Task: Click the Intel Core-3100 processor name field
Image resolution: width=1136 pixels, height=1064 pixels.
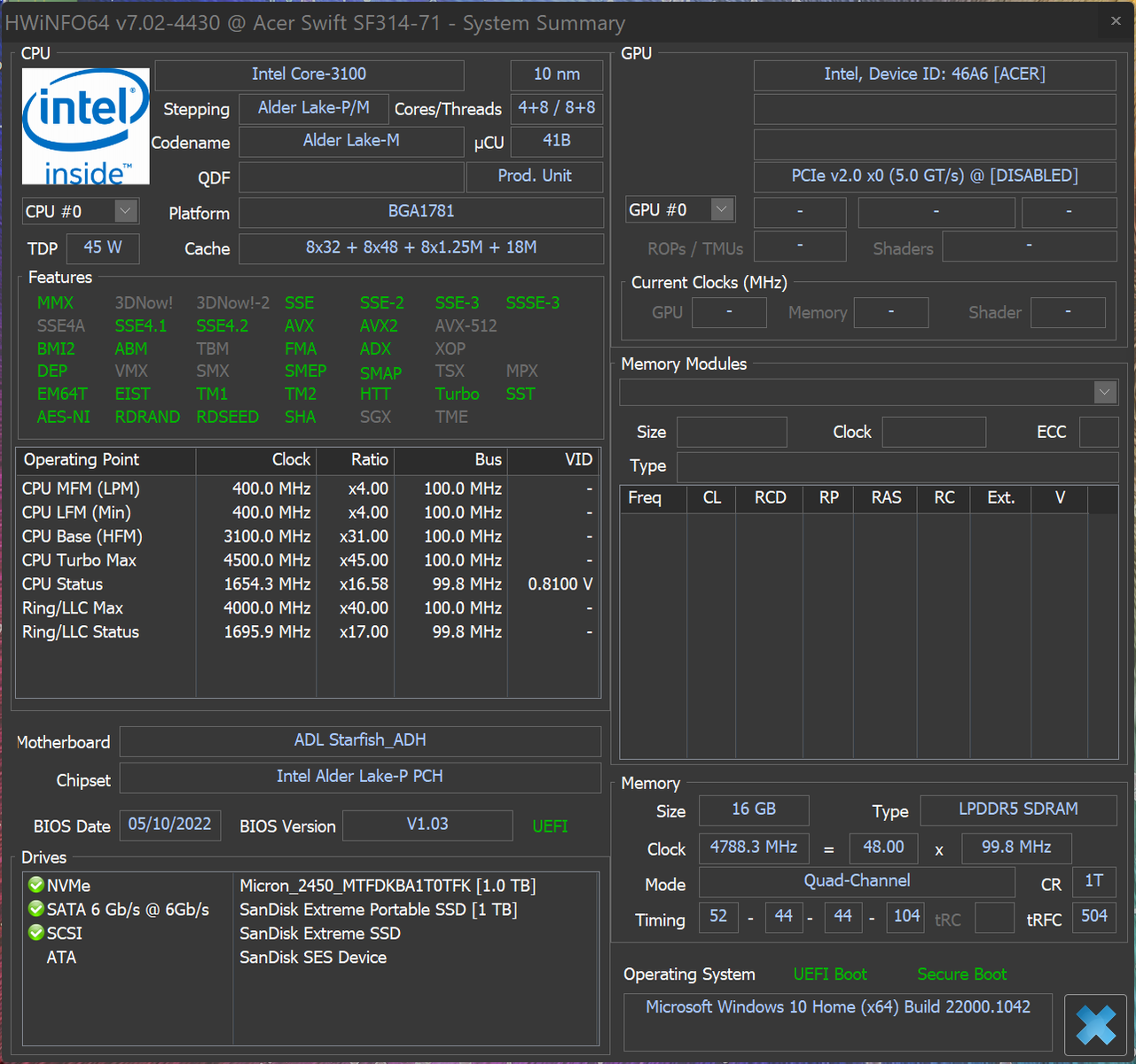Action: coord(309,74)
